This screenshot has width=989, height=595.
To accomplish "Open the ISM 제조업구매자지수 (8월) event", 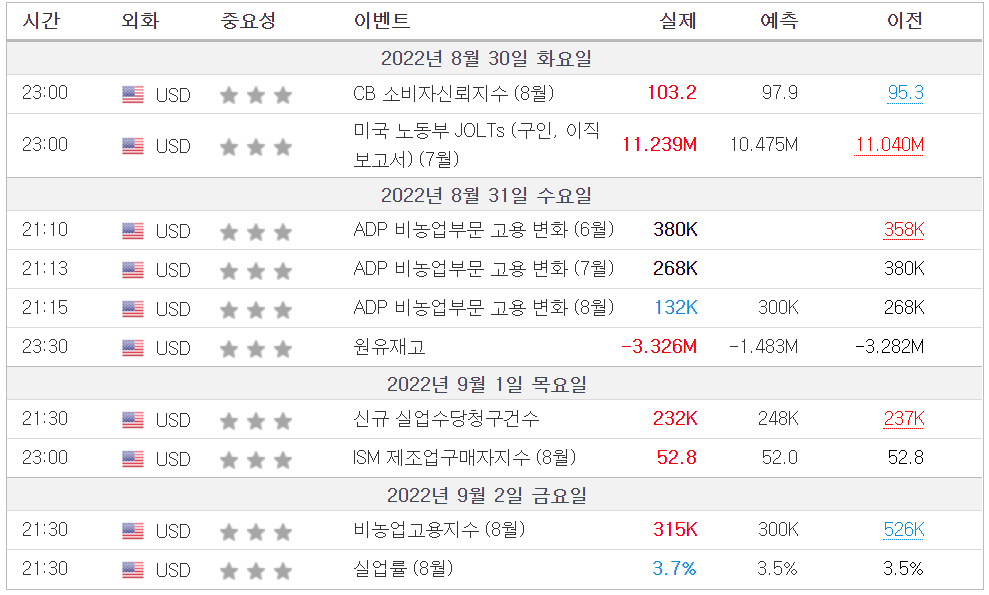I will pos(464,457).
